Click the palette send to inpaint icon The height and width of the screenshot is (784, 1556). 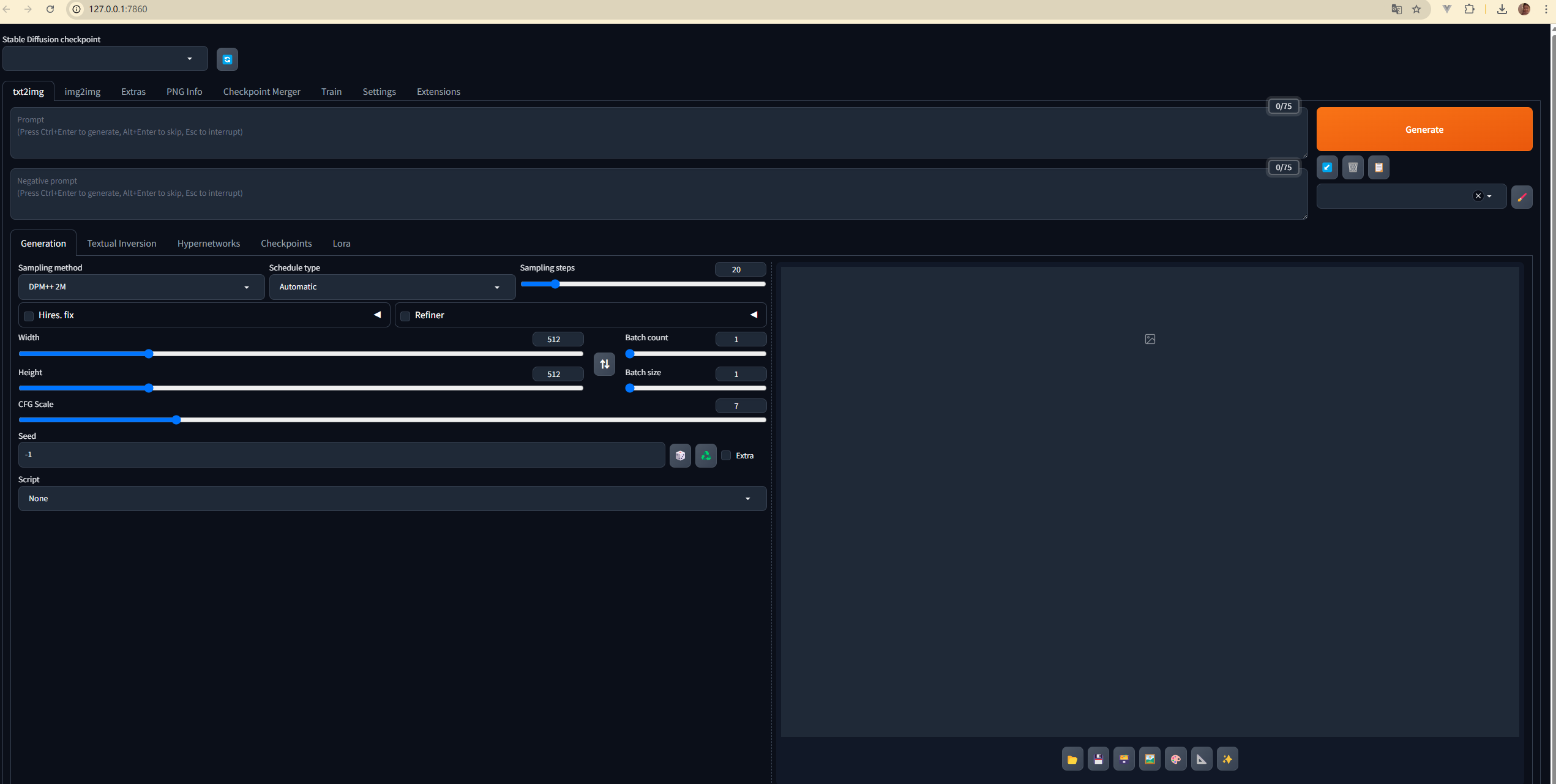[x=1175, y=759]
